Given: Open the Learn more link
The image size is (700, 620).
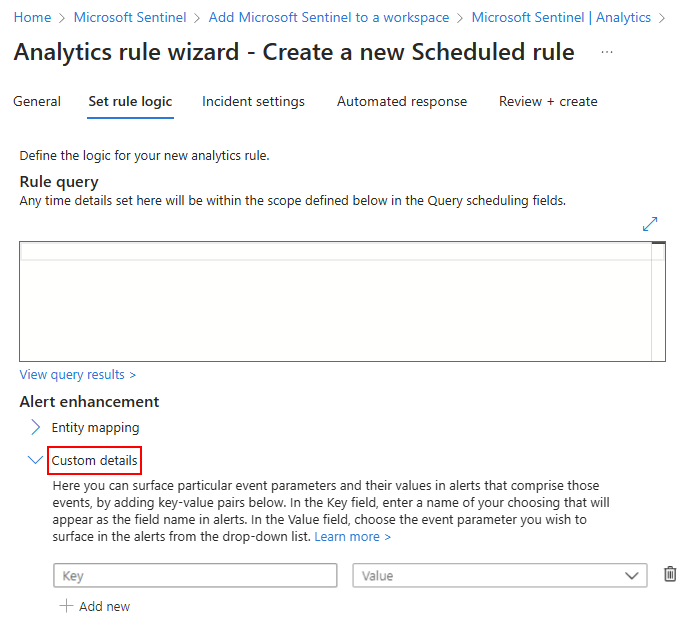Looking at the screenshot, I should pyautogui.click(x=352, y=537).
